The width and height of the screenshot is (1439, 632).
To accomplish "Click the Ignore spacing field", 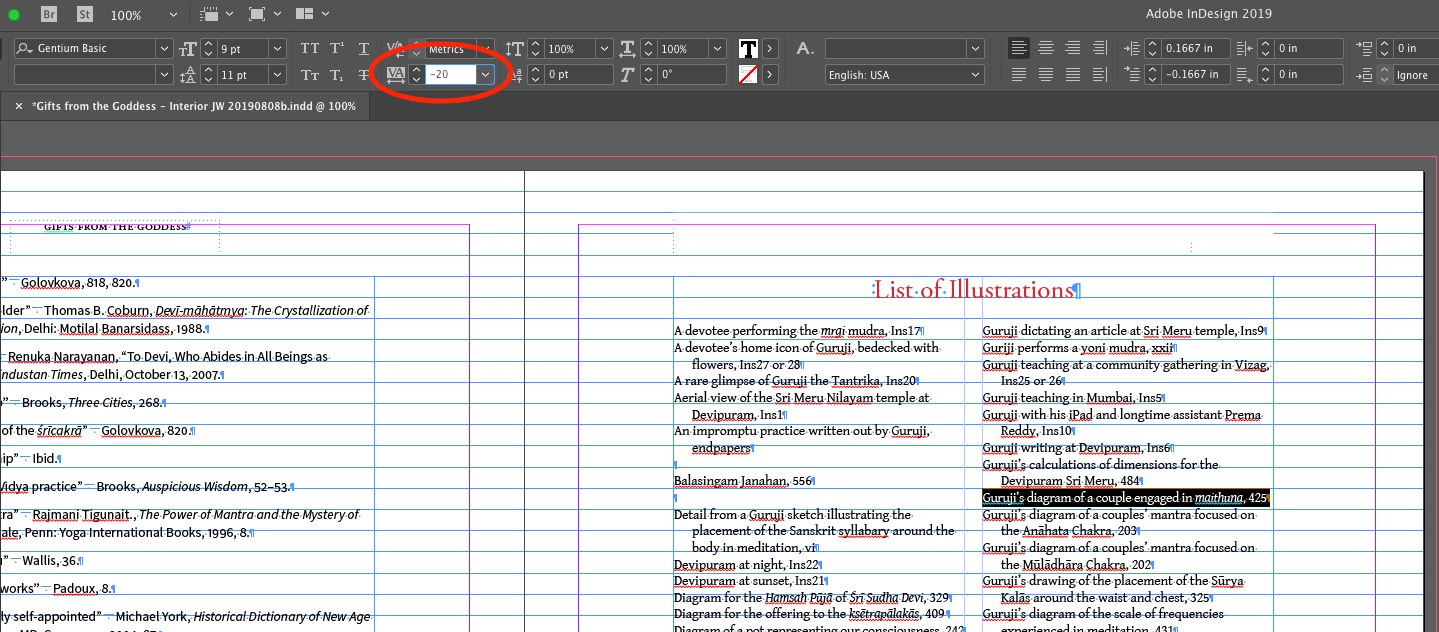I will tap(1416, 75).
